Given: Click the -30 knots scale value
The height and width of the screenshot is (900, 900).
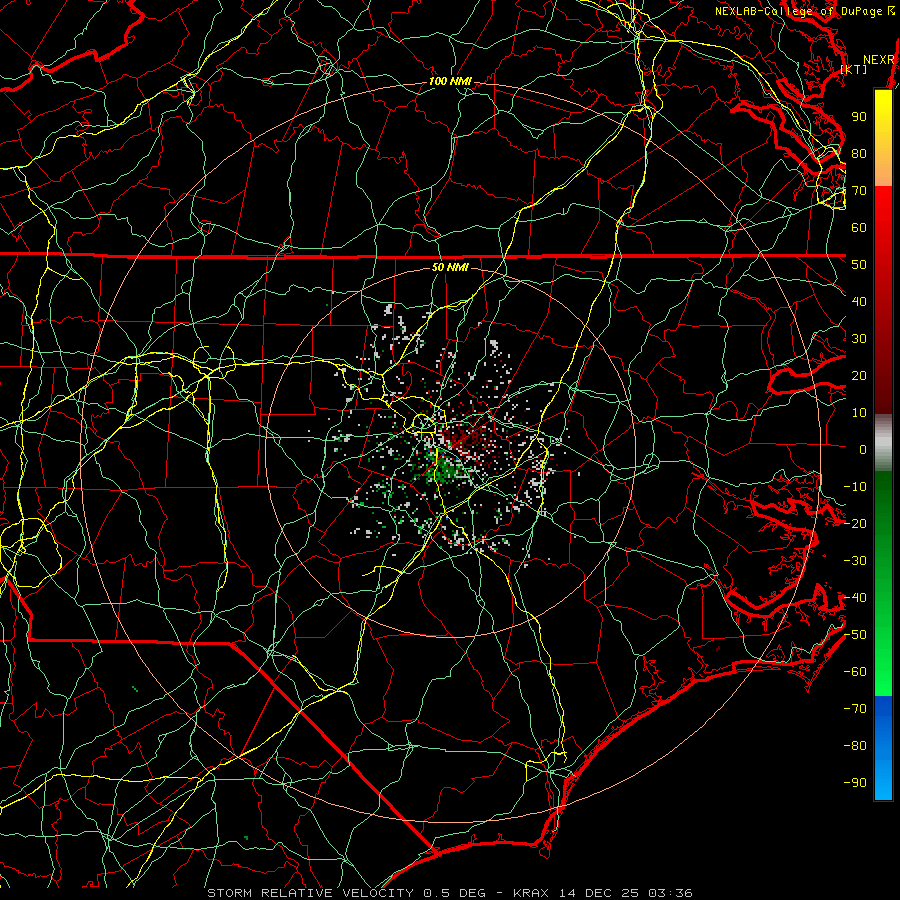Looking at the screenshot, I should [x=855, y=561].
